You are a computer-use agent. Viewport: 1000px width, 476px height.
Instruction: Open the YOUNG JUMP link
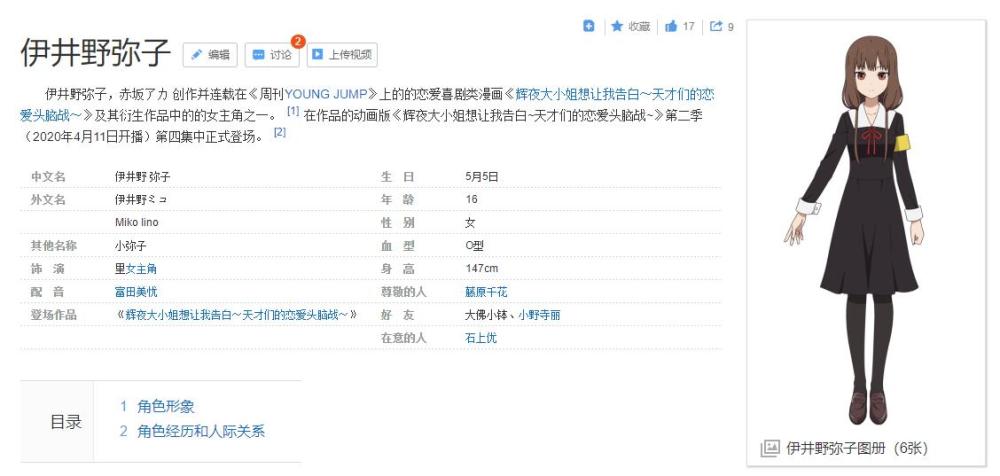pos(326,94)
